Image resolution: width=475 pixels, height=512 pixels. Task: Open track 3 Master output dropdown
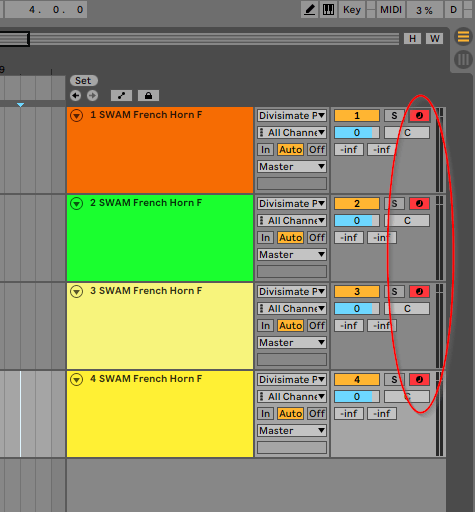[292, 343]
